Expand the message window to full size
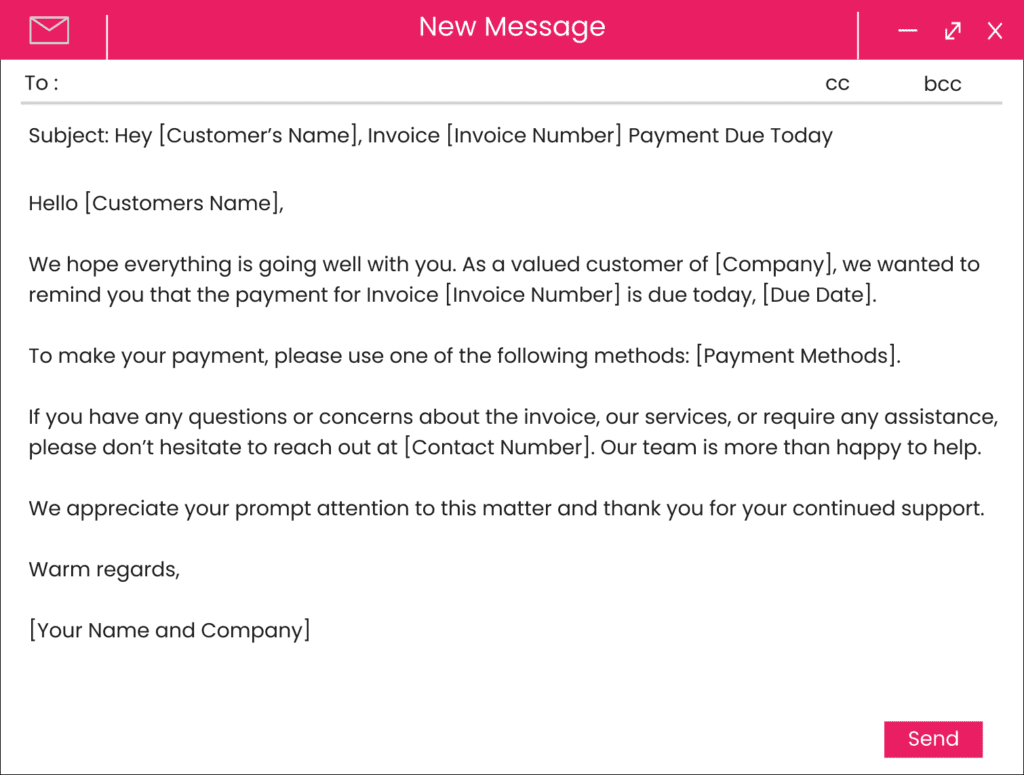 952,31
